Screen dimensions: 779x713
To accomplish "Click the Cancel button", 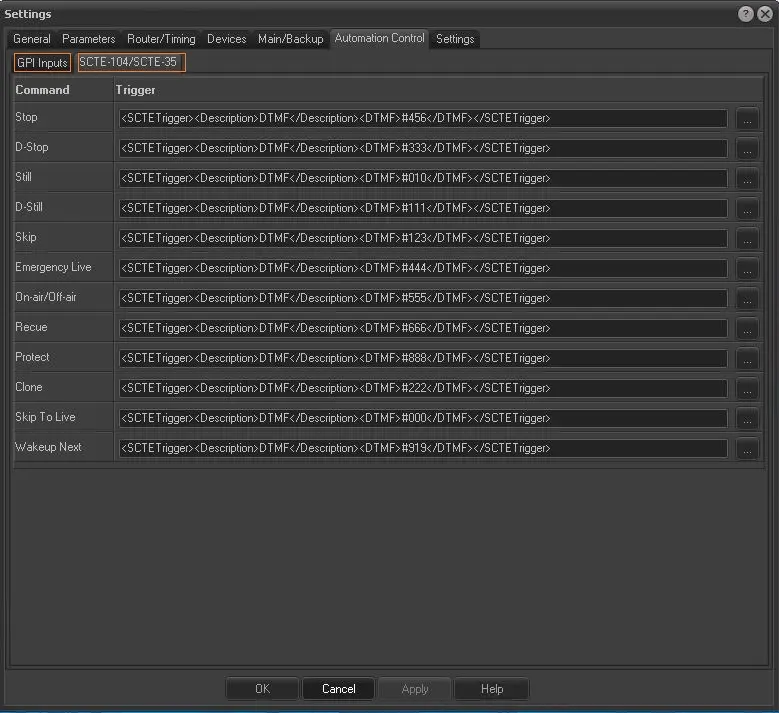I will [338, 689].
